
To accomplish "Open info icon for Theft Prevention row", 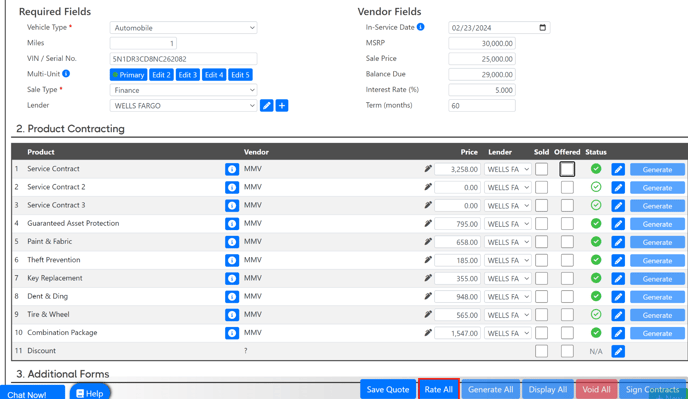I will click(x=232, y=260).
